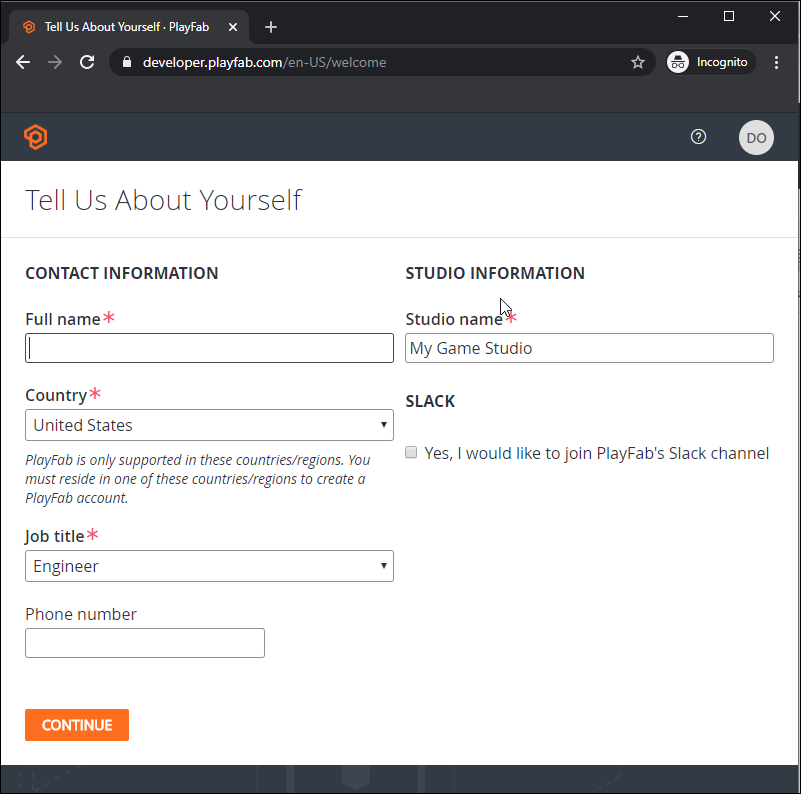This screenshot has width=801, height=794.
Task: Select the Tell Us About Yourself tab
Action: coord(125,27)
